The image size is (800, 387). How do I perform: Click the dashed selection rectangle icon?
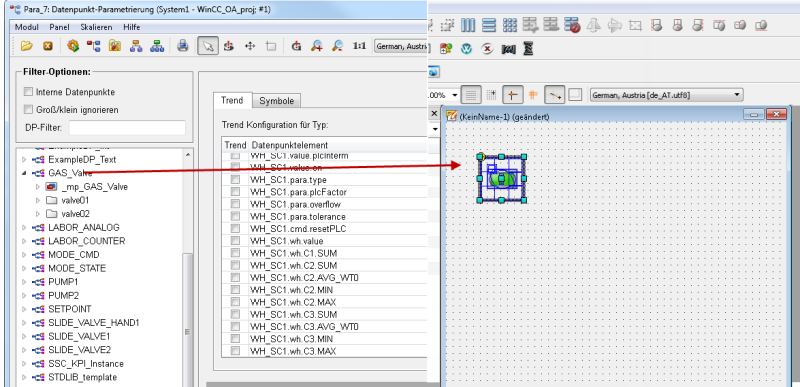(x=447, y=25)
